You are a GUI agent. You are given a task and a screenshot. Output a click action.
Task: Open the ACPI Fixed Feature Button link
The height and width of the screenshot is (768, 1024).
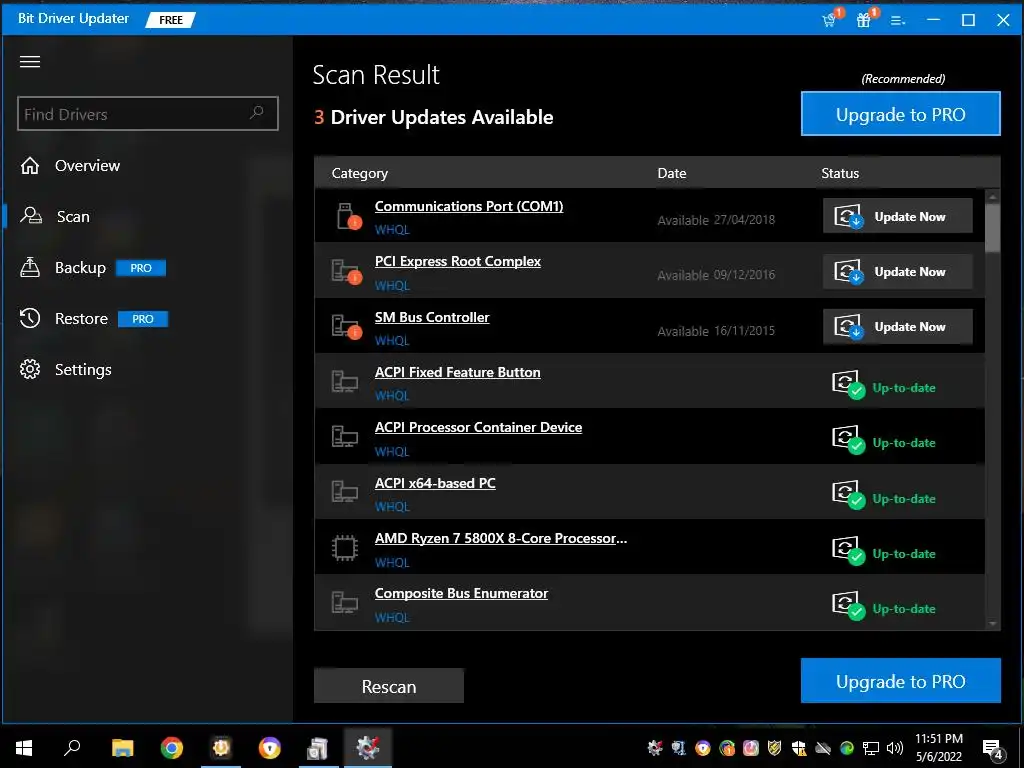coord(457,372)
